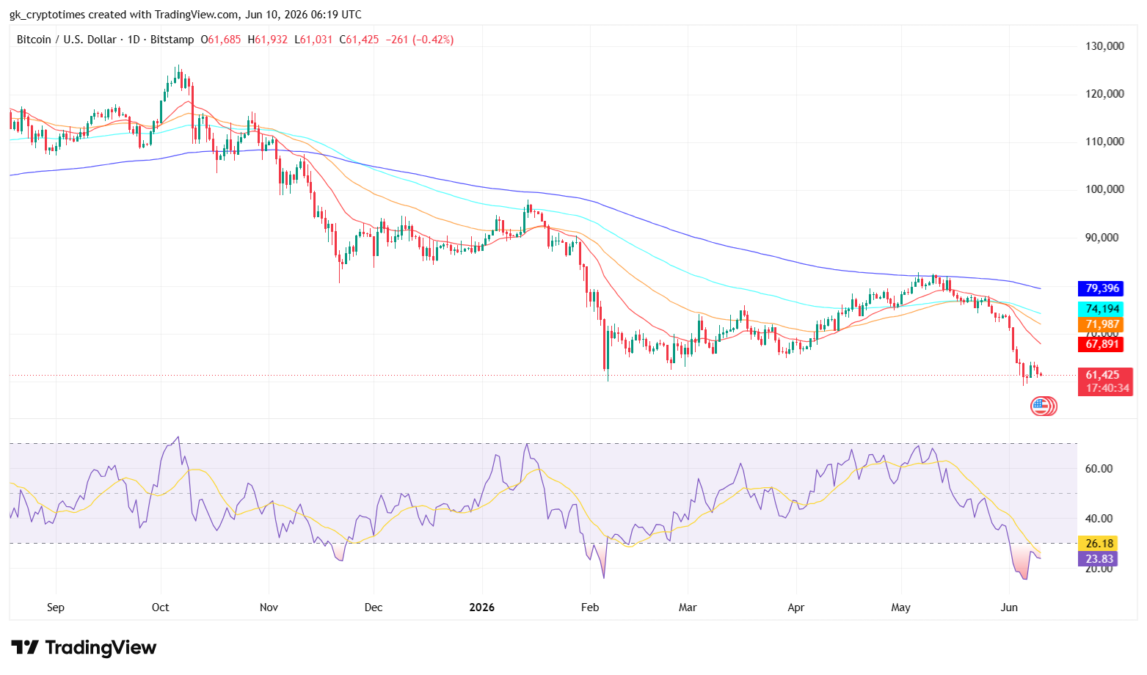The image size is (1147, 675).
Task: Click the Feb label on time axis
Action: [590, 607]
